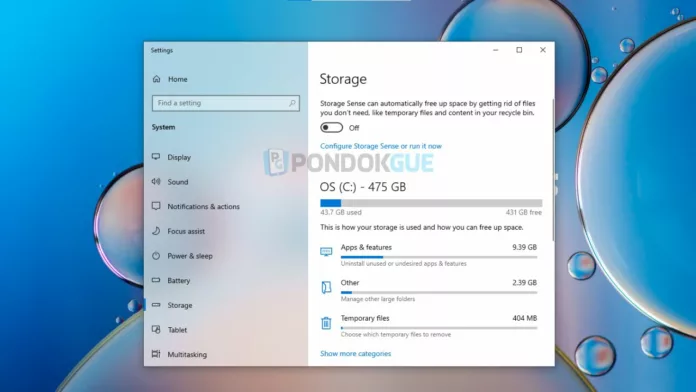Turn on the Storage Sense toggle
The height and width of the screenshot is (392, 696).
coord(332,128)
